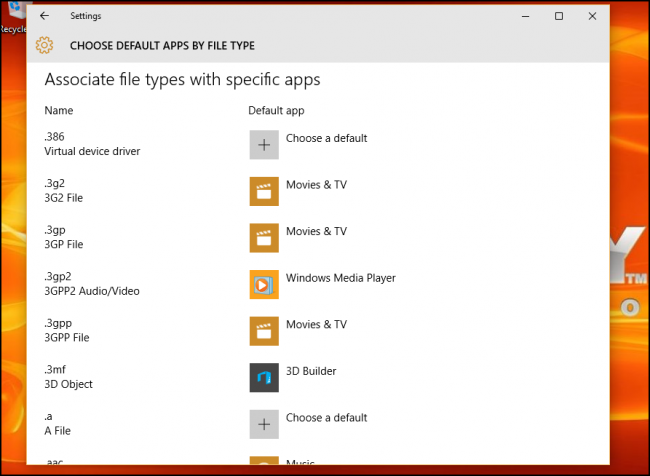
Task: Click the Settings window title text
Action: click(x=85, y=16)
